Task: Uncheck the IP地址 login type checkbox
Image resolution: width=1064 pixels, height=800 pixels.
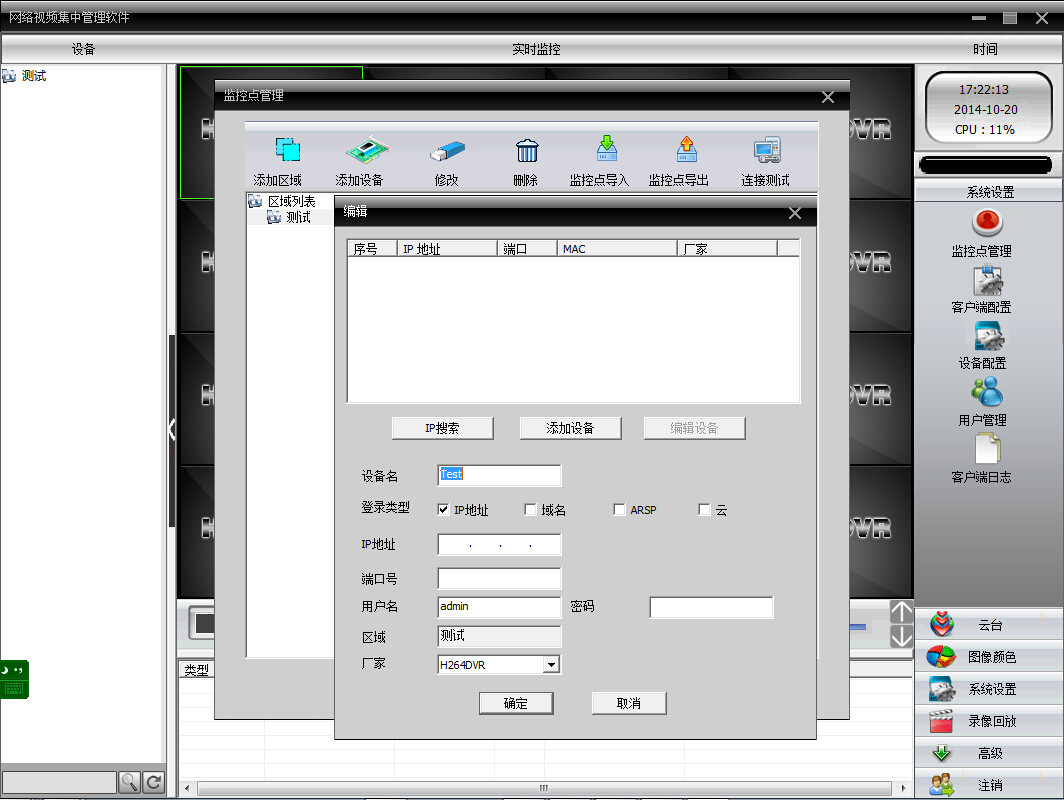Action: (x=444, y=510)
